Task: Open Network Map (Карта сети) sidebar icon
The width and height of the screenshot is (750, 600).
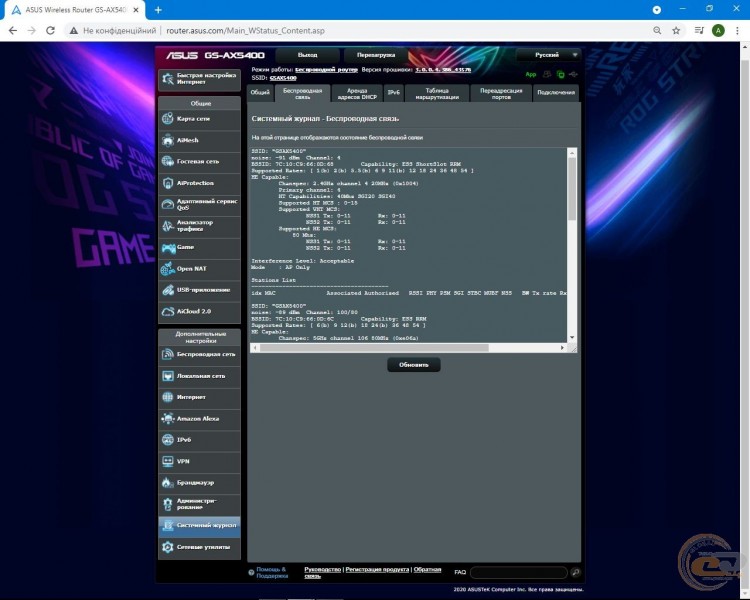Action: coord(167,118)
